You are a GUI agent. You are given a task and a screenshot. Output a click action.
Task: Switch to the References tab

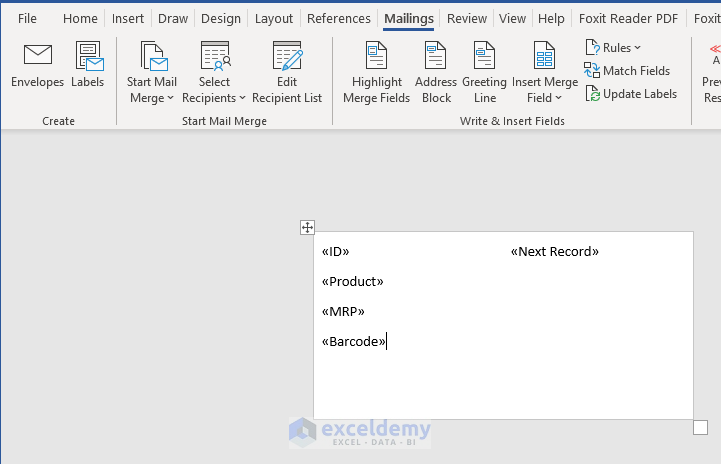[339, 18]
